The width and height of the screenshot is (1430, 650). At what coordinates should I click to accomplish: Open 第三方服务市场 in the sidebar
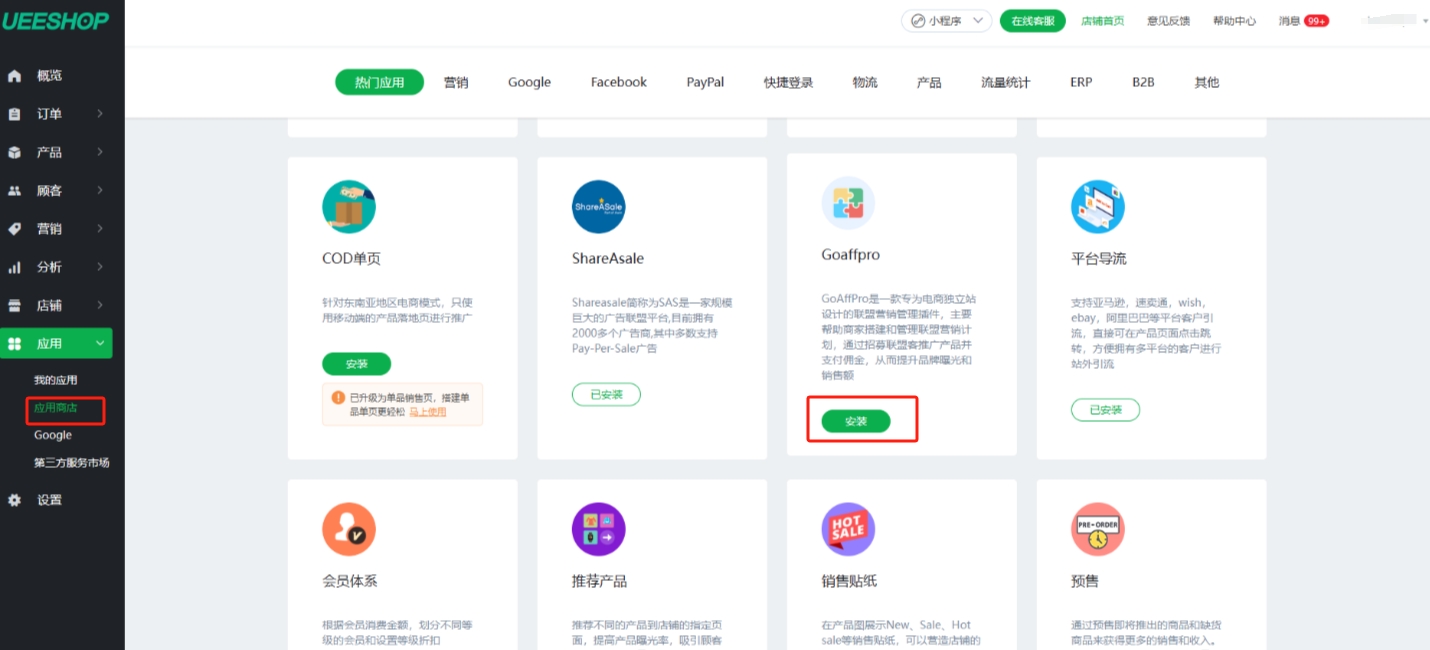[72, 463]
